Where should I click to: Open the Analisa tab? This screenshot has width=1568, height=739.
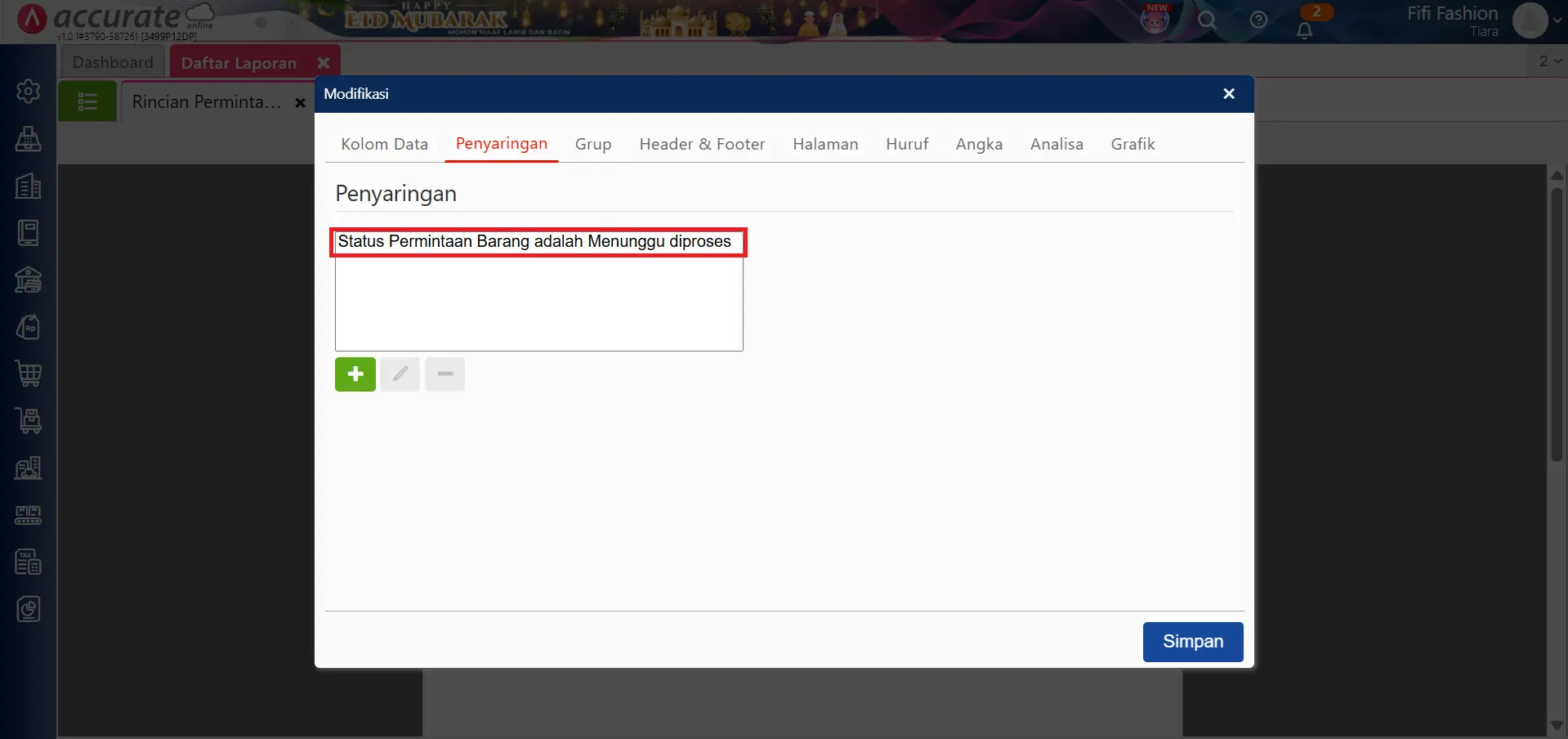[x=1057, y=144]
